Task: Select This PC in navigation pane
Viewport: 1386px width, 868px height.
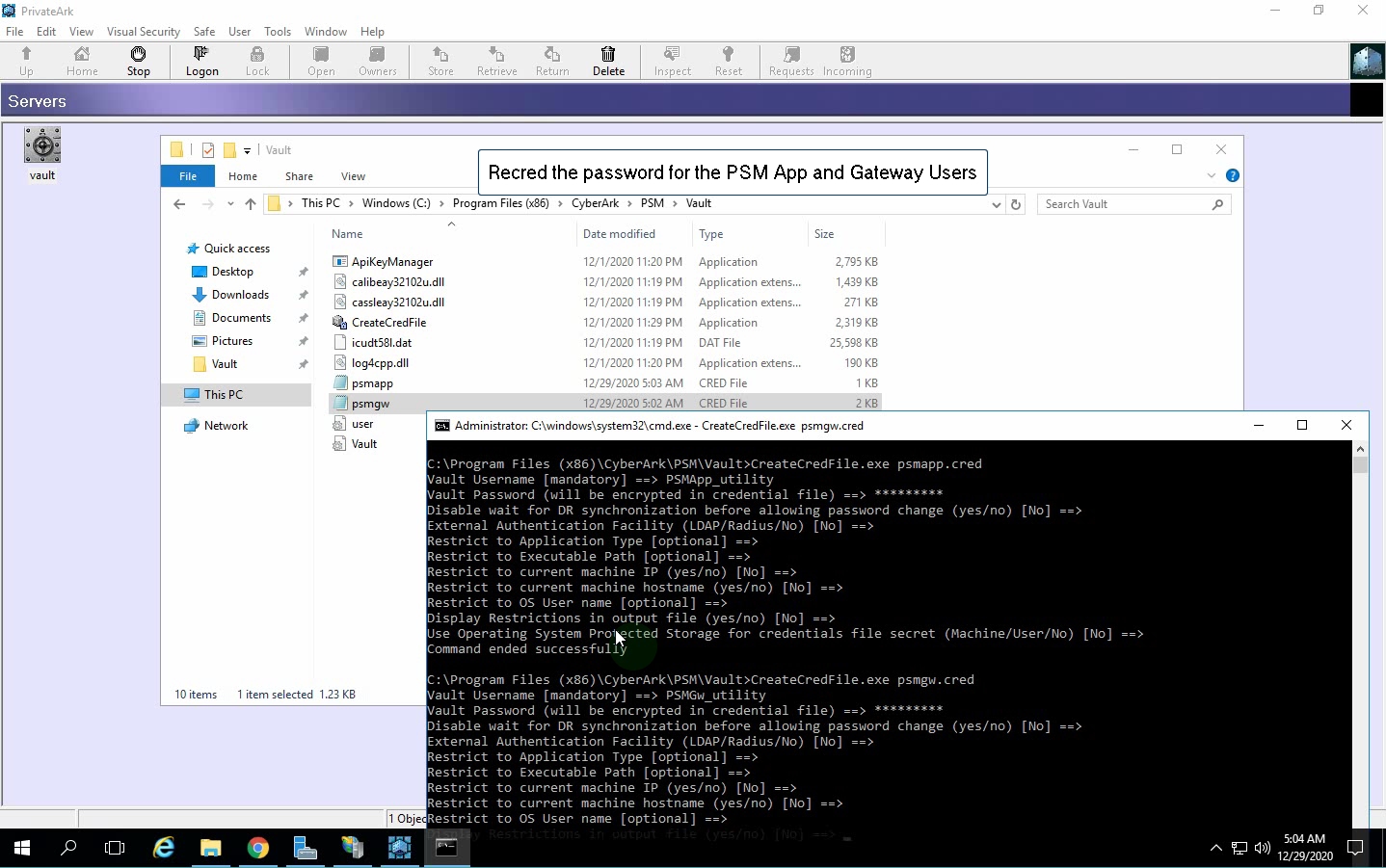Action: point(224,395)
